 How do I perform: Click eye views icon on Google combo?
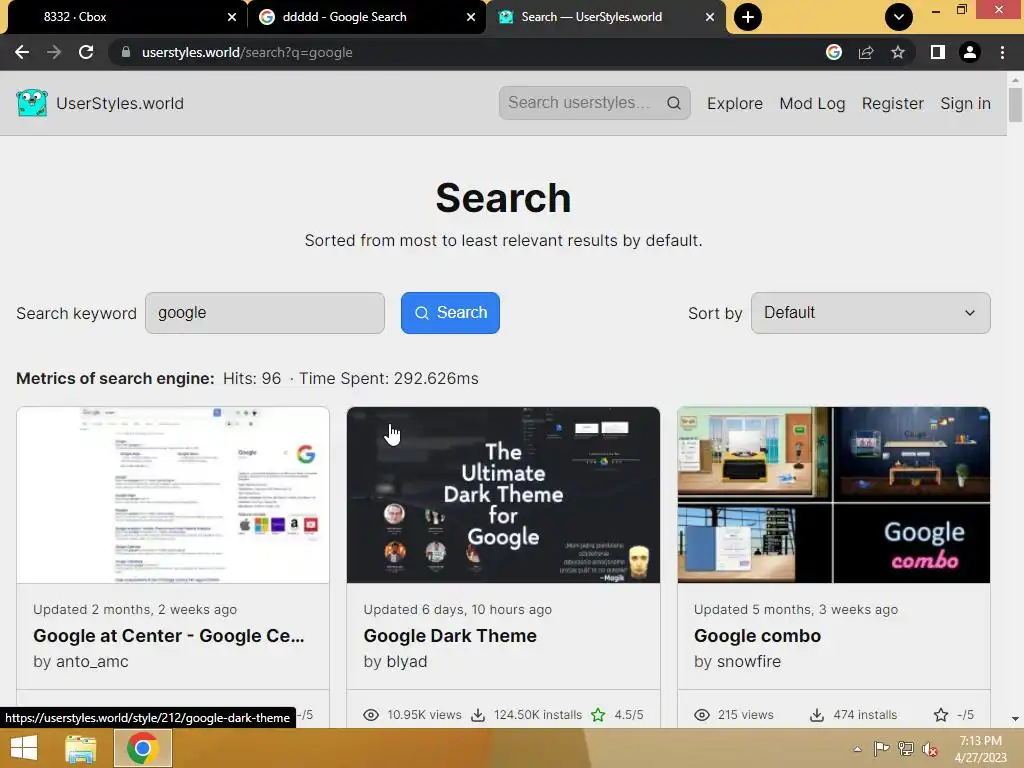(702, 715)
